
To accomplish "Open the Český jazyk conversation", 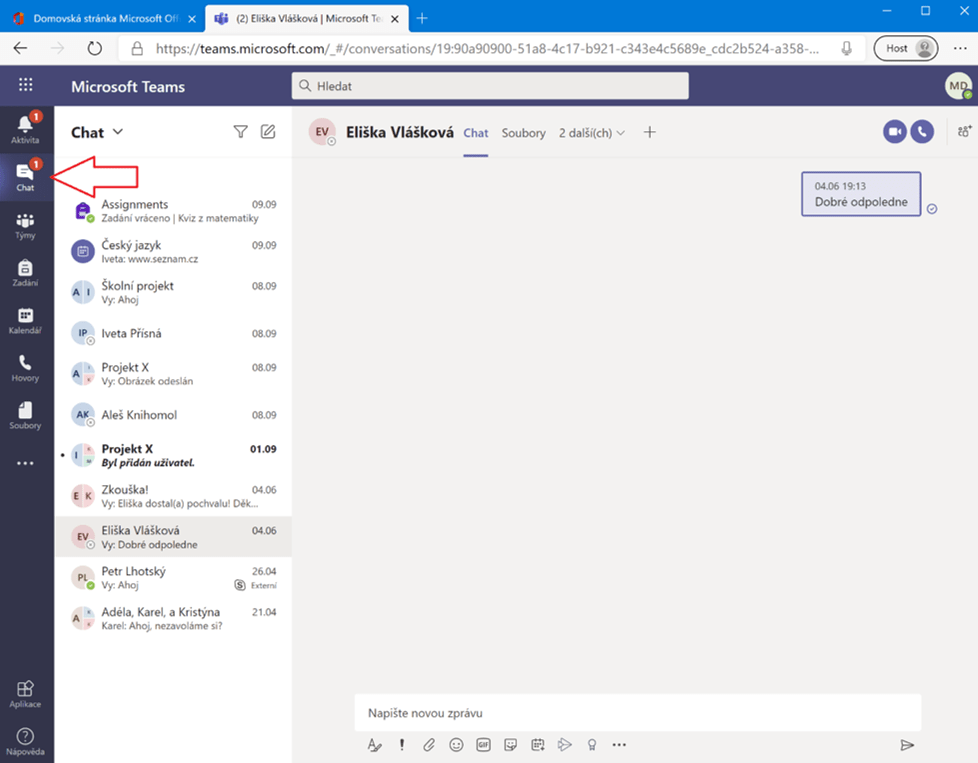I will (173, 251).
